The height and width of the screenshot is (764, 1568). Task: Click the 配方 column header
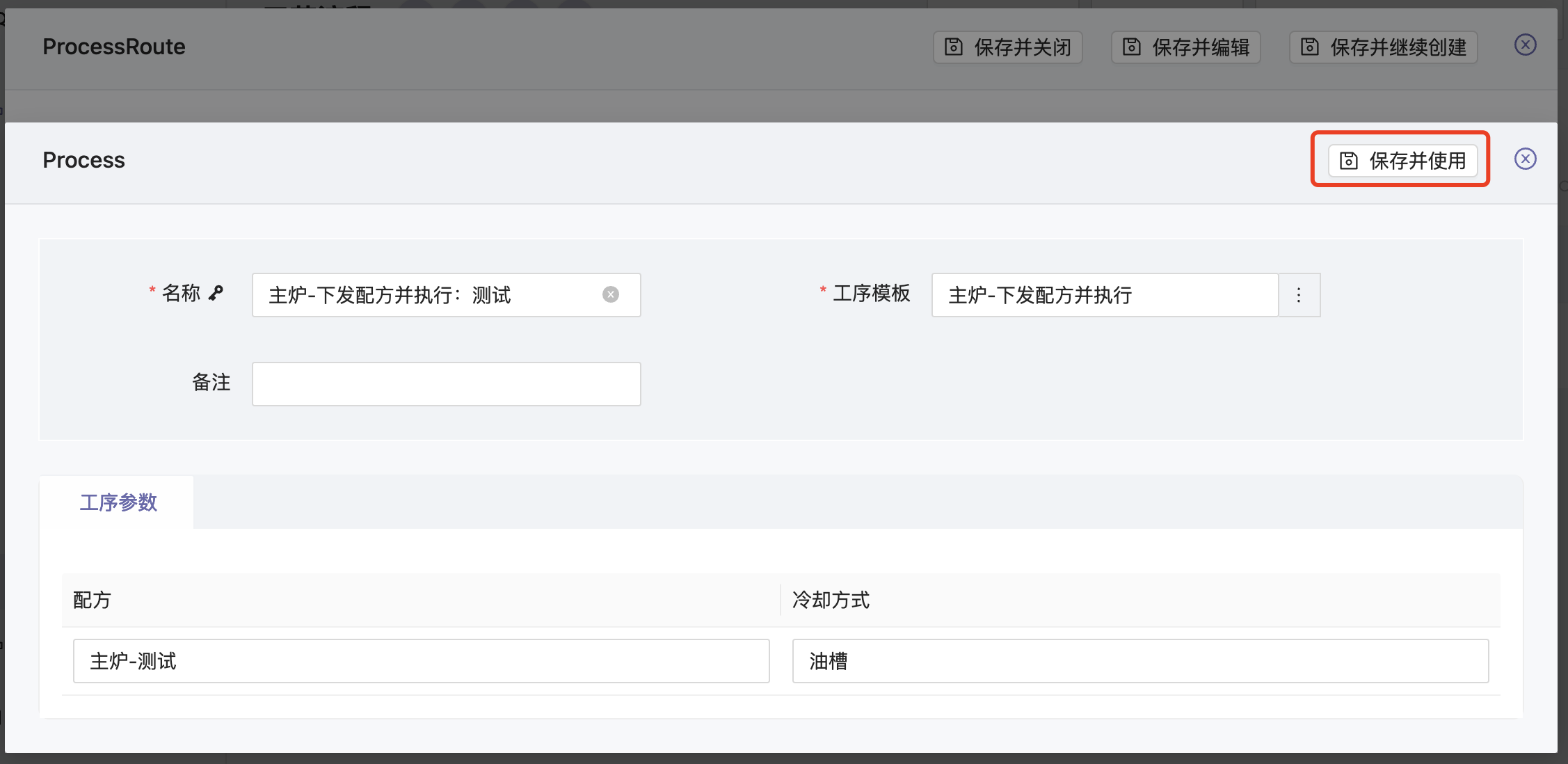click(93, 600)
